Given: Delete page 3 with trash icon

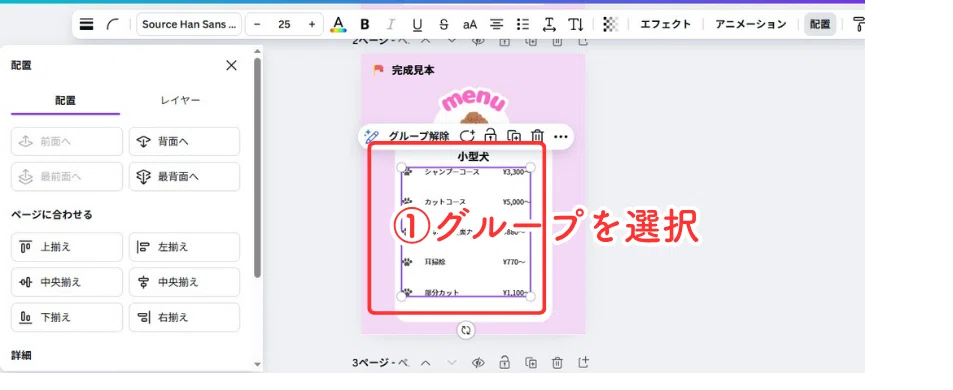Looking at the screenshot, I should [x=557, y=363].
